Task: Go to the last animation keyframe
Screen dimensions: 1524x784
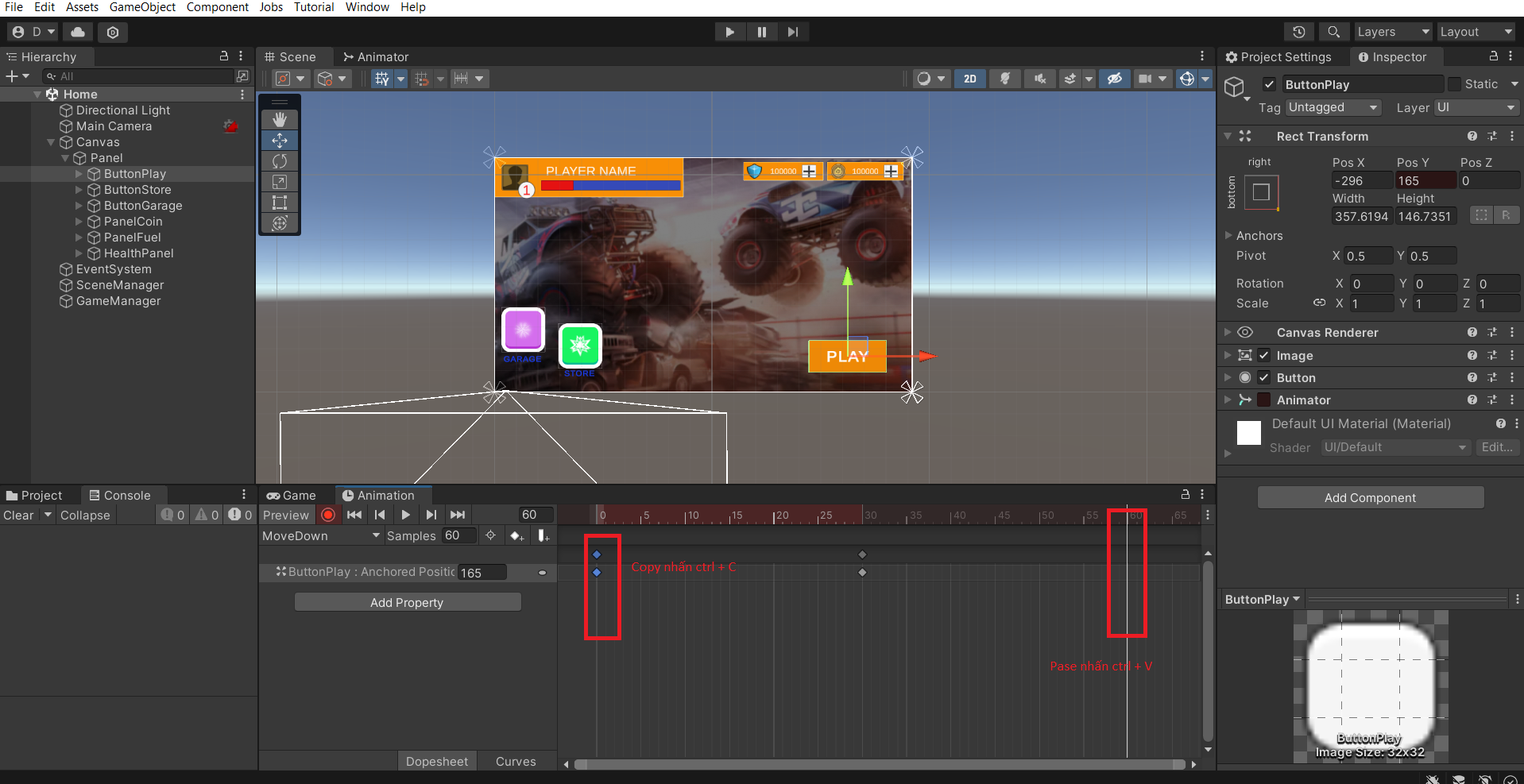Action: 458,515
